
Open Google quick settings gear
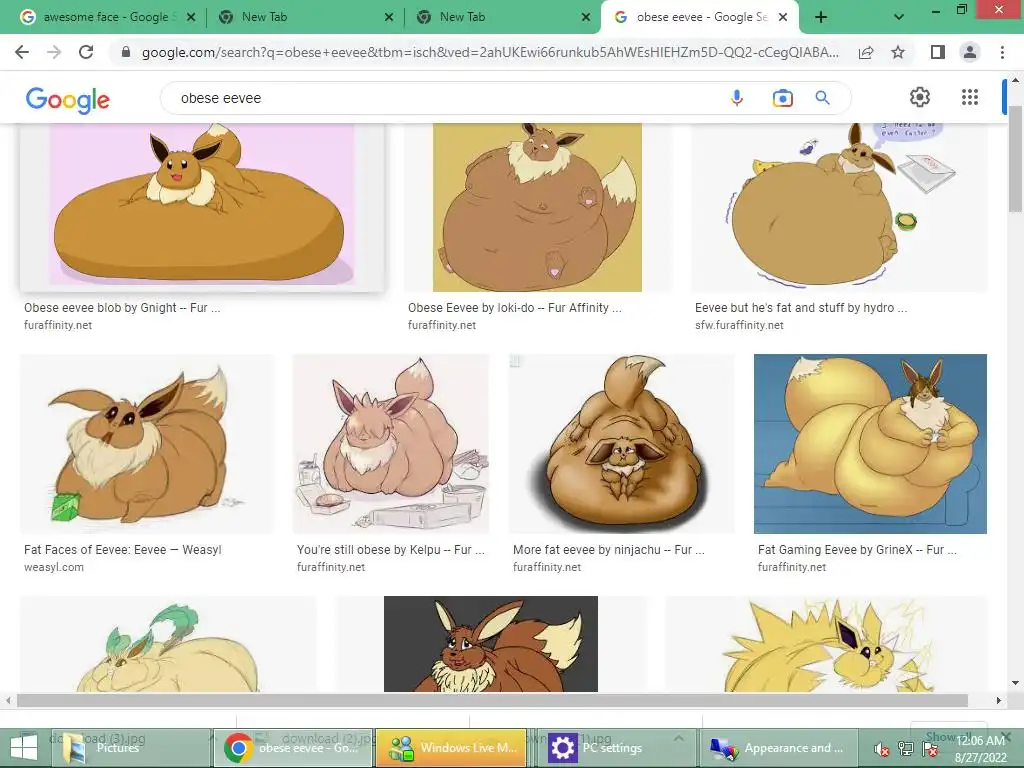click(x=920, y=97)
